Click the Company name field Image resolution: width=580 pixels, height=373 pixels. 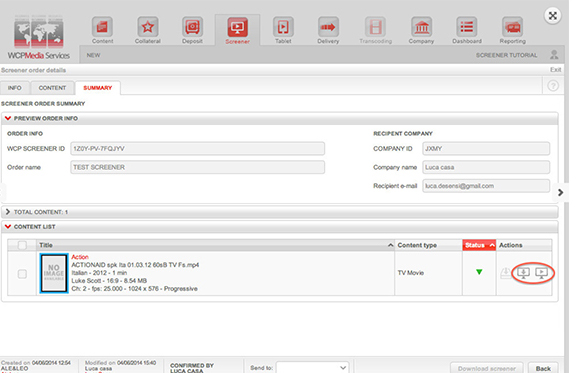coord(486,167)
